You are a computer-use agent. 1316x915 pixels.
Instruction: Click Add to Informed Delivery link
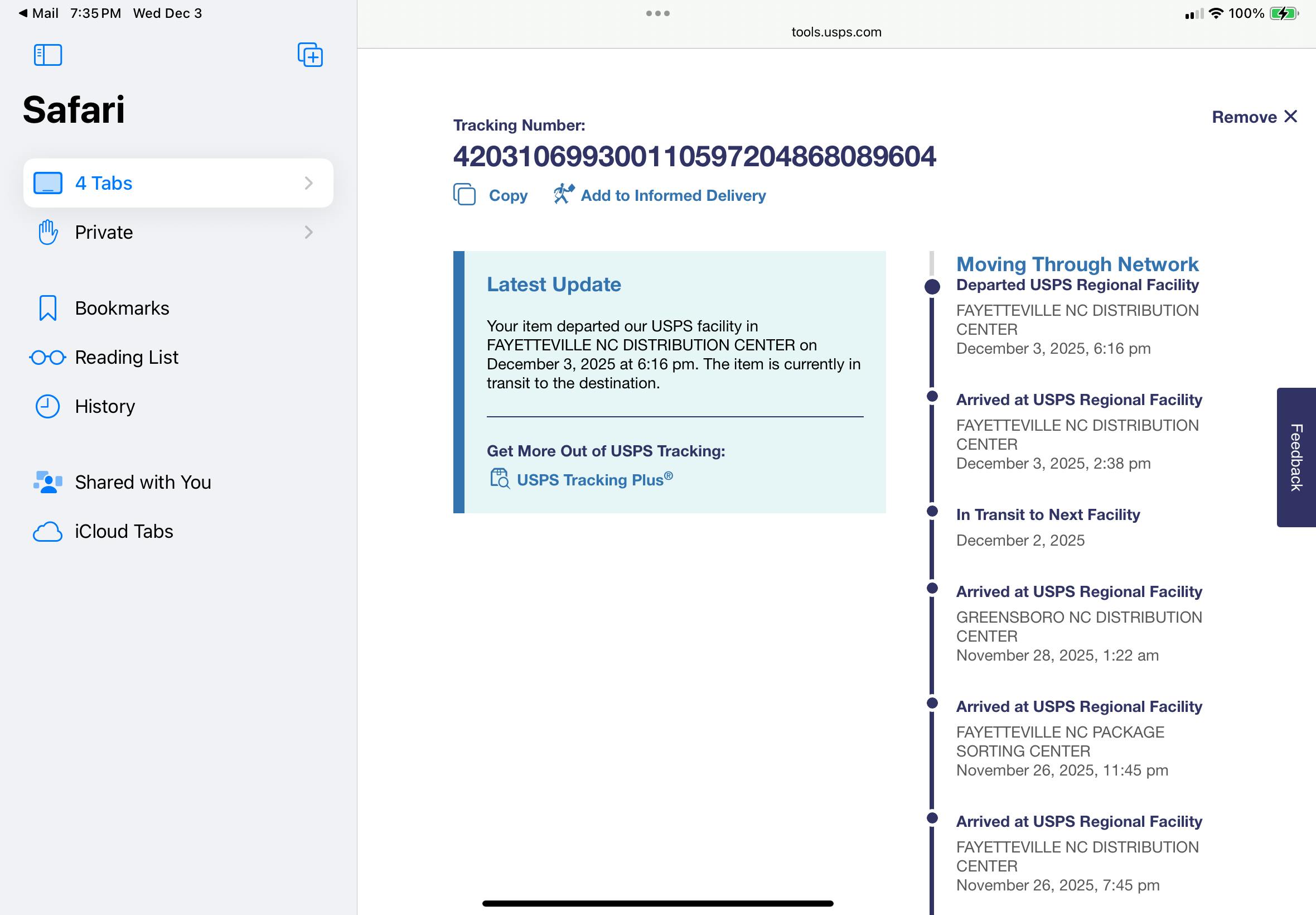(672, 195)
